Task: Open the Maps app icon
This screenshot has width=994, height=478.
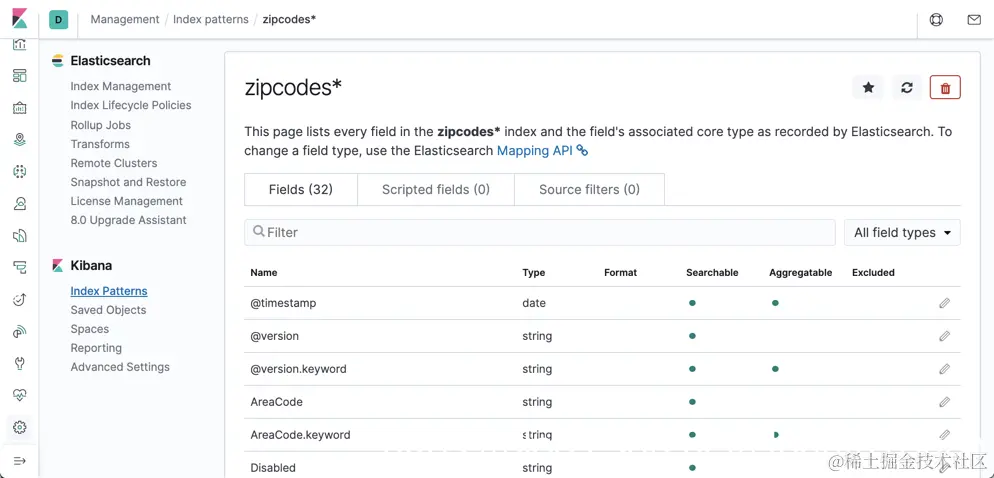Action: coord(19,140)
